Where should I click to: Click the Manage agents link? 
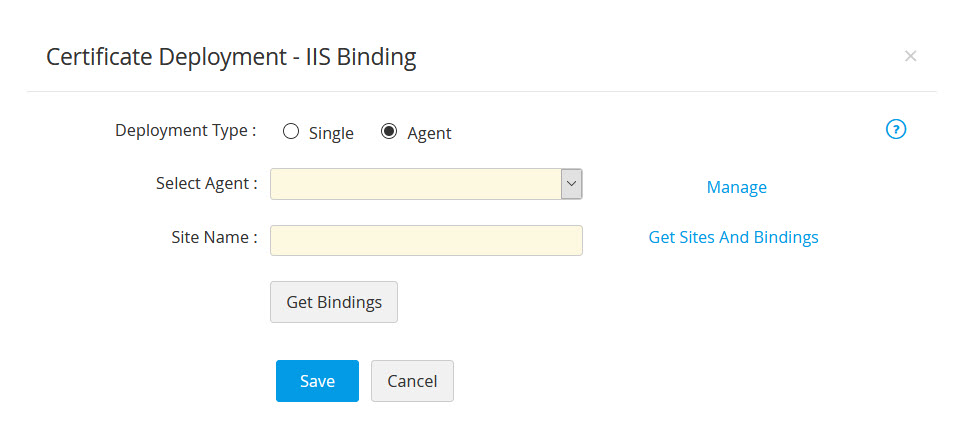[736, 187]
